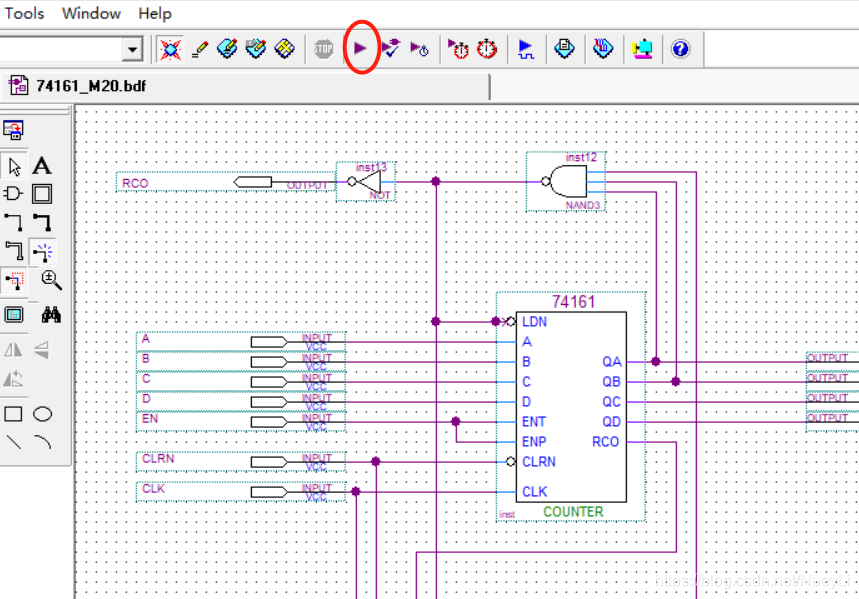Select the RCO output pin symbol
Image resolution: width=859 pixels, height=599 pixels.
click(x=226, y=182)
